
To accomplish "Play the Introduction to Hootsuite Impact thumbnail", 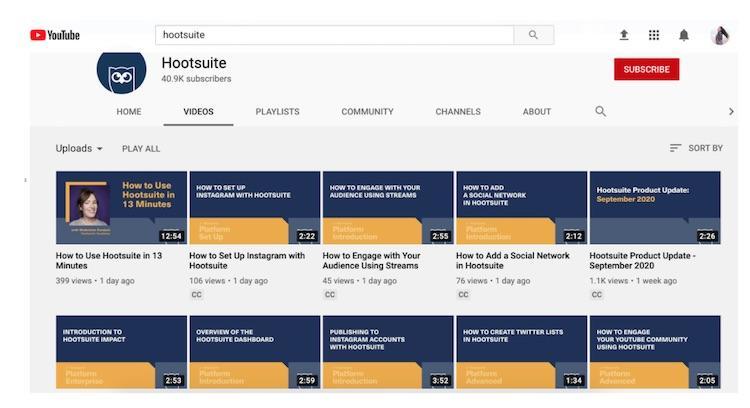I will 121,352.
